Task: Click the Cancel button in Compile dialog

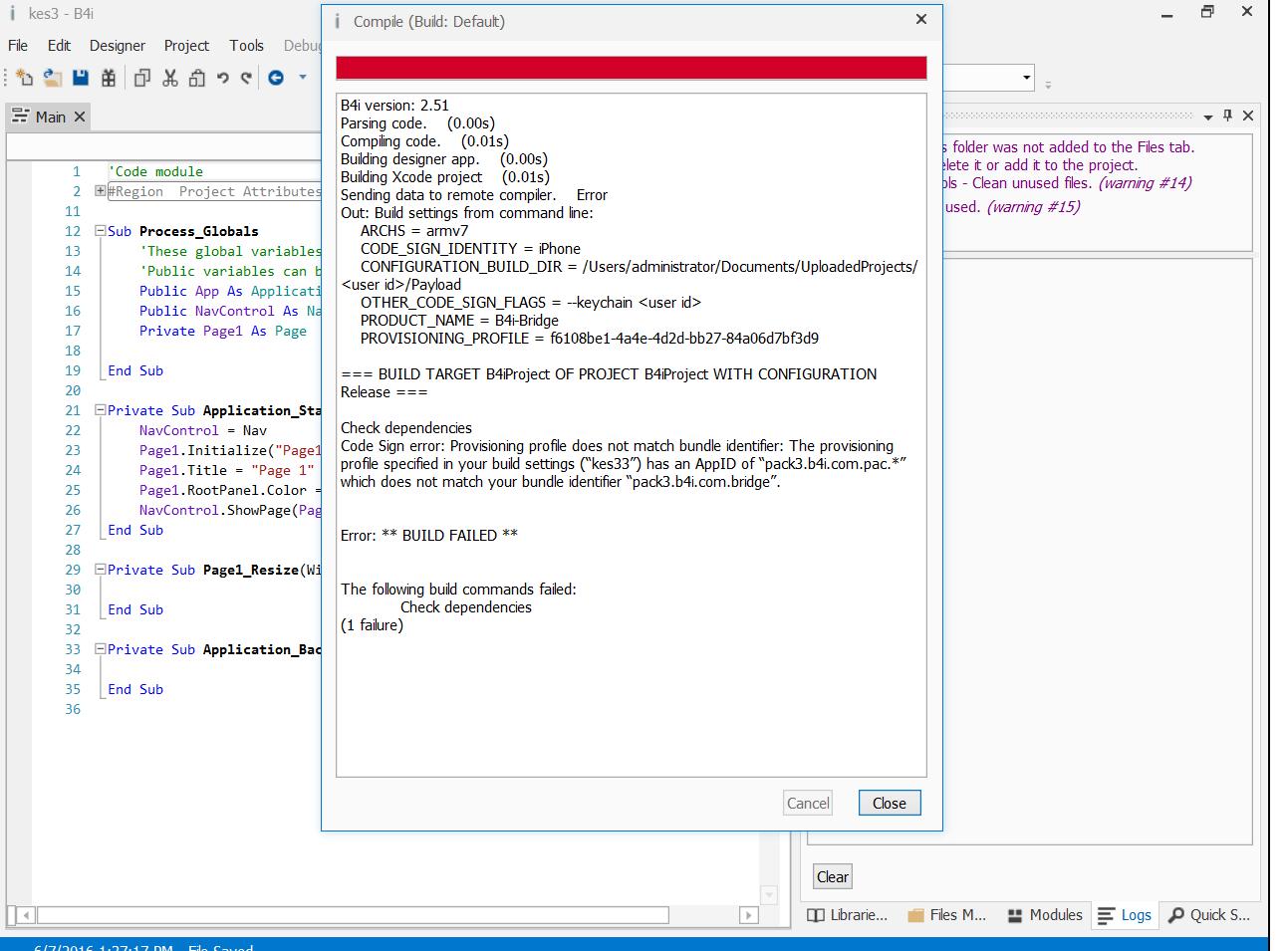Action: 808,804
